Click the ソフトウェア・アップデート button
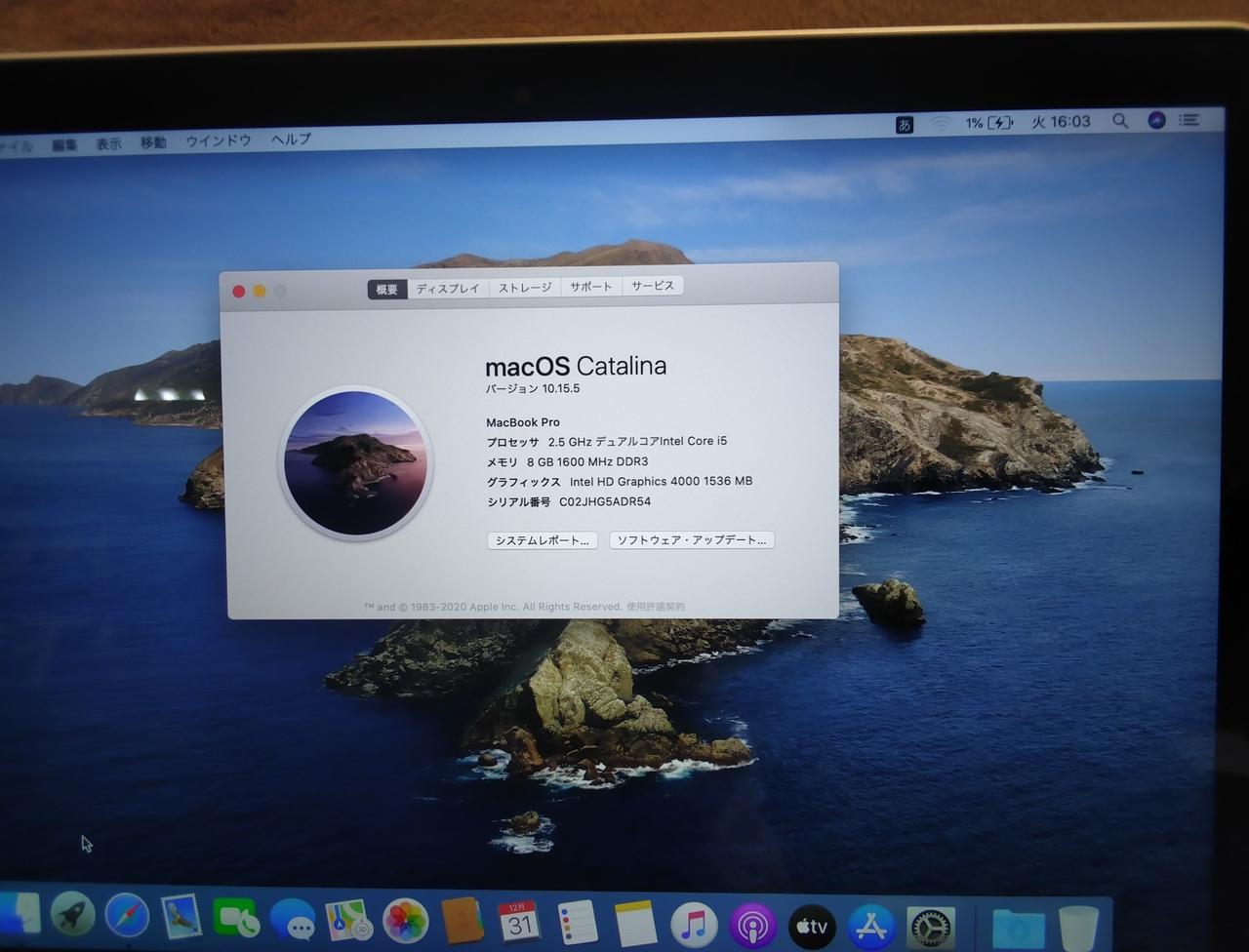The width and height of the screenshot is (1249, 952). click(x=691, y=539)
